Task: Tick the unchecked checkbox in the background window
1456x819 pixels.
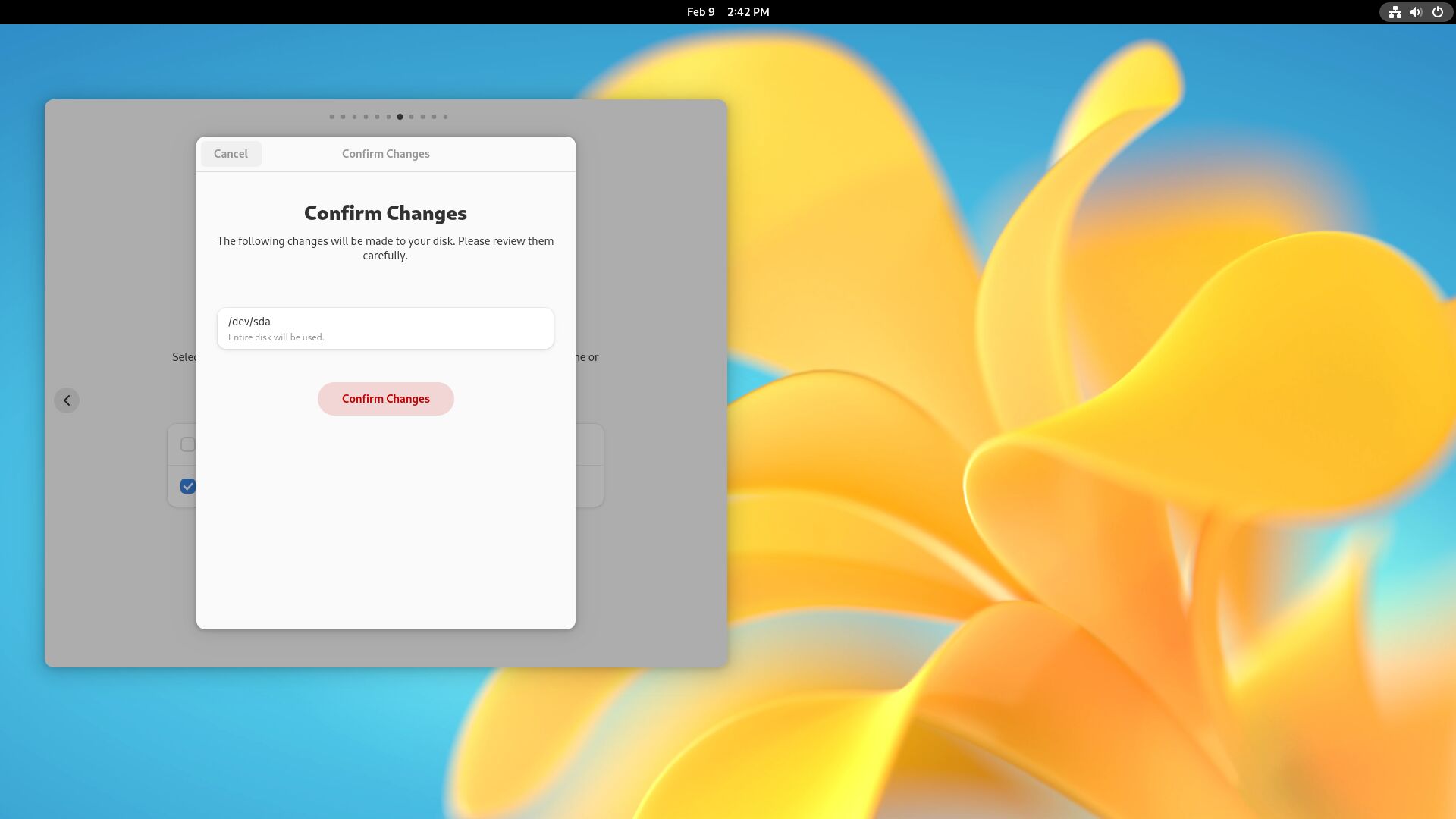Action: pyautogui.click(x=188, y=444)
